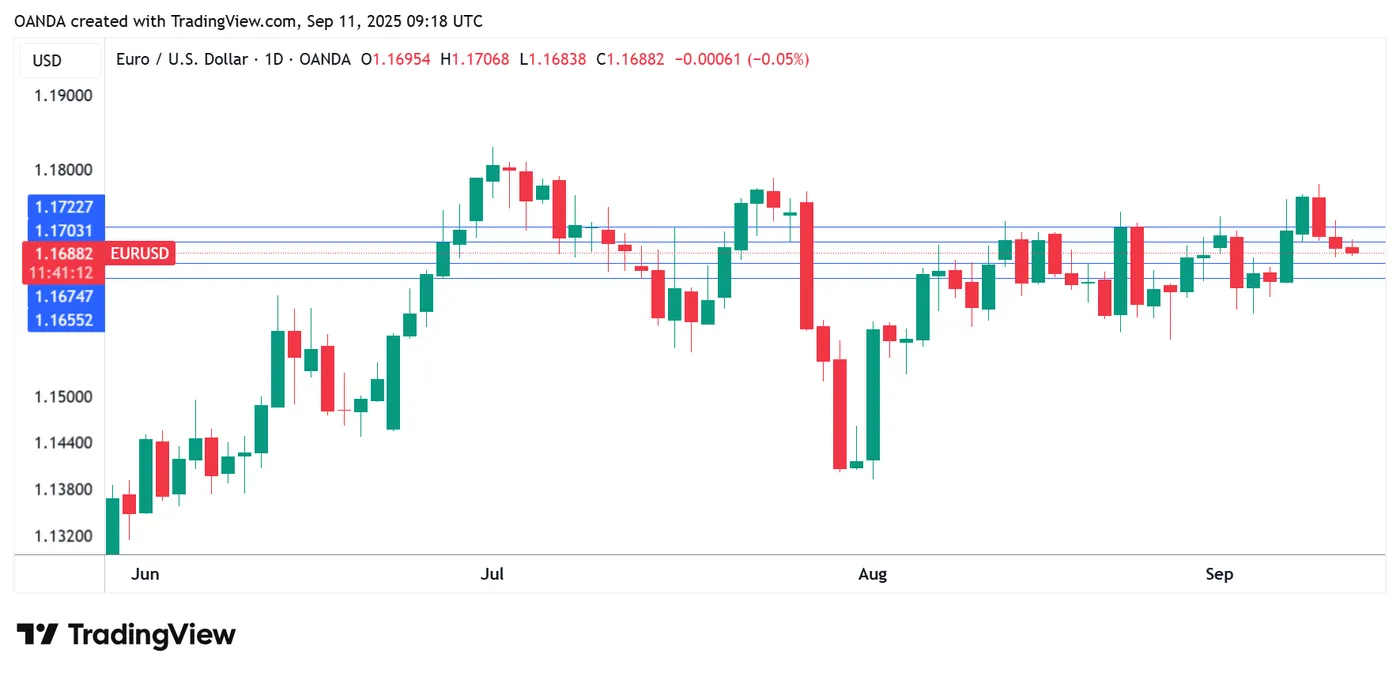The height and width of the screenshot is (676, 1400).
Task: Click the 1.13200 price scale label
Action: tap(64, 537)
